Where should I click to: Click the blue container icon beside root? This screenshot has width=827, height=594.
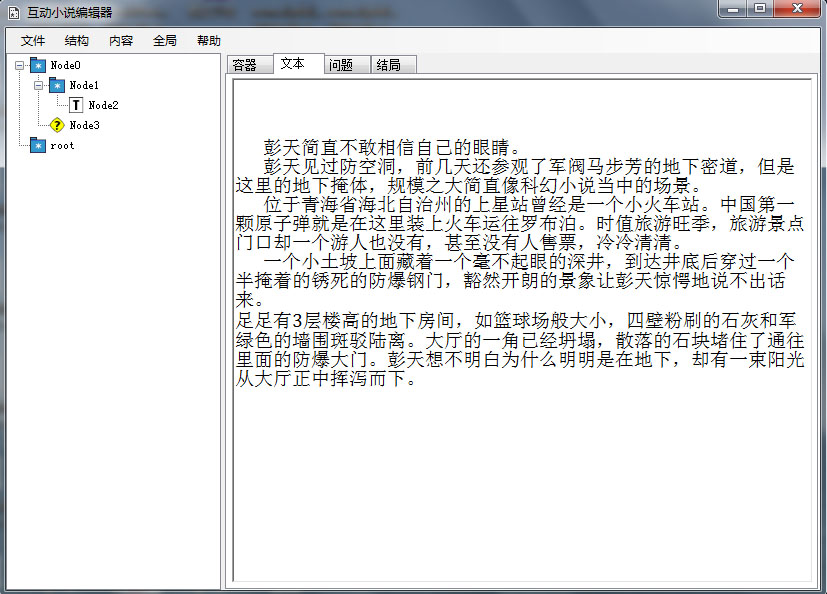38,145
